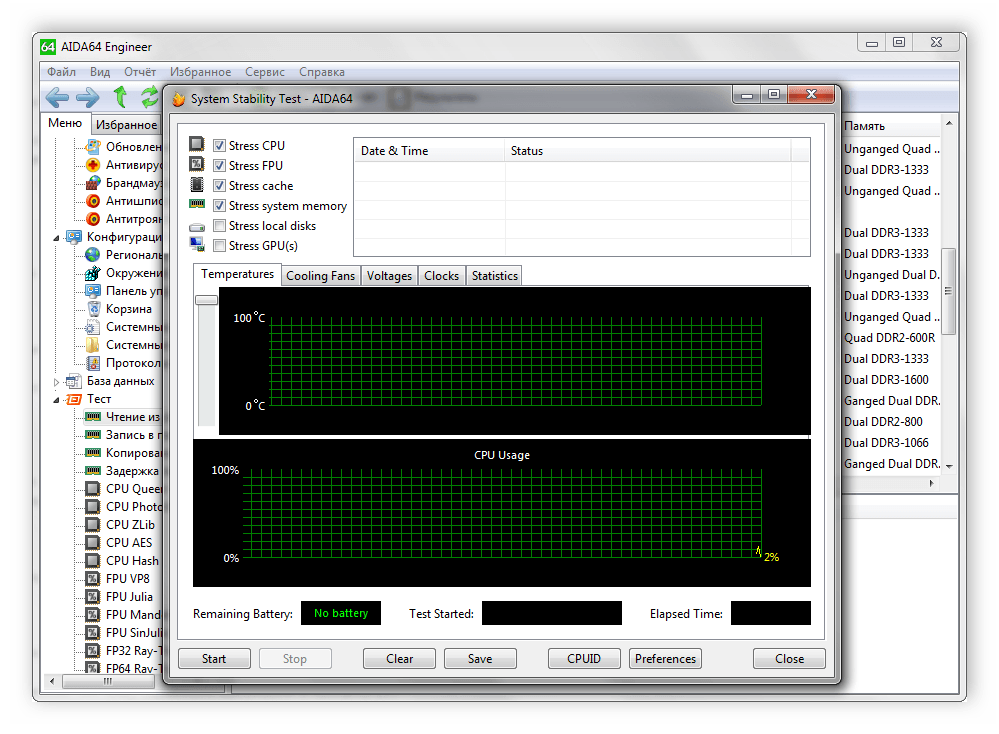The width and height of the screenshot is (999, 734).
Task: Switch to the Cooling Fans tab
Action: 320,276
